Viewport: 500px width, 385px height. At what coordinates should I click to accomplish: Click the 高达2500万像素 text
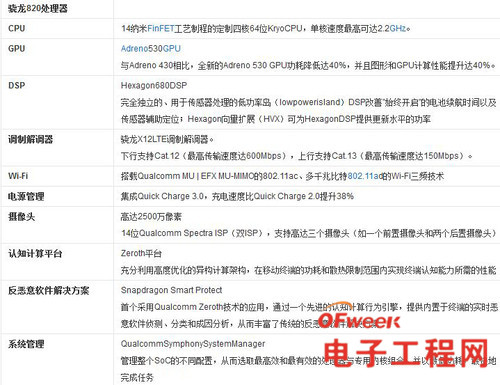[151, 217]
